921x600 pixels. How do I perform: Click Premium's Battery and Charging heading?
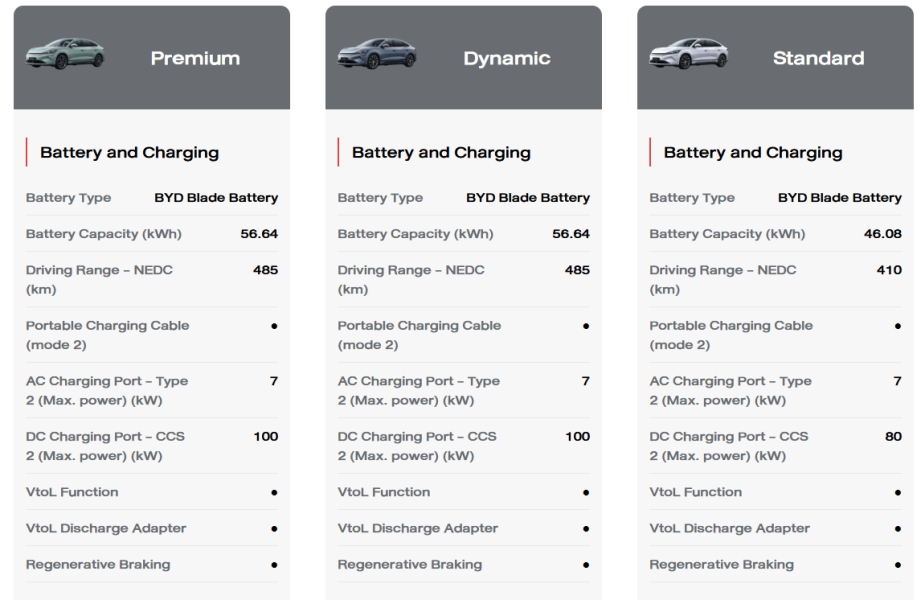129,153
